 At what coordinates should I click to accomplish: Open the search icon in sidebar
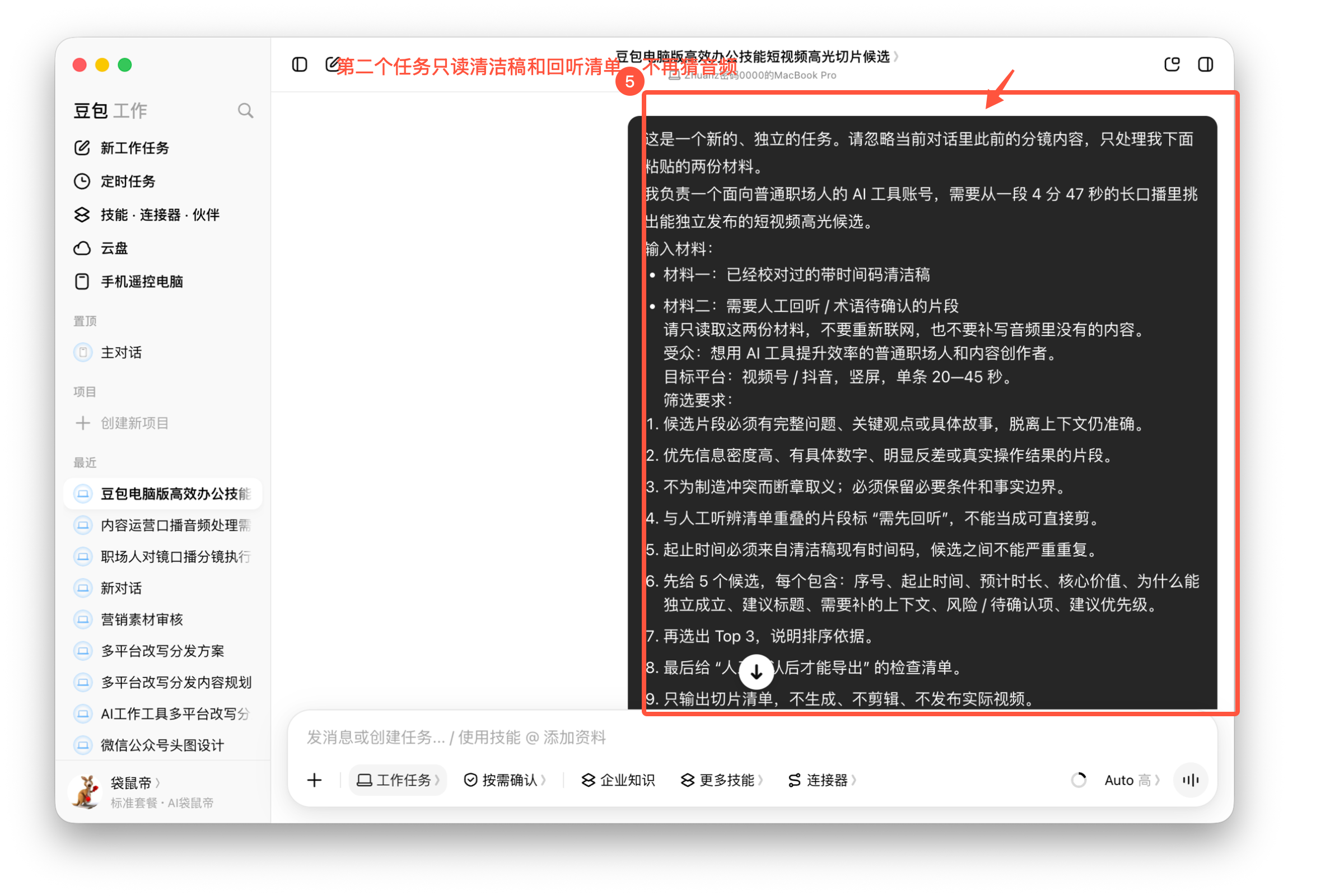[x=245, y=110]
